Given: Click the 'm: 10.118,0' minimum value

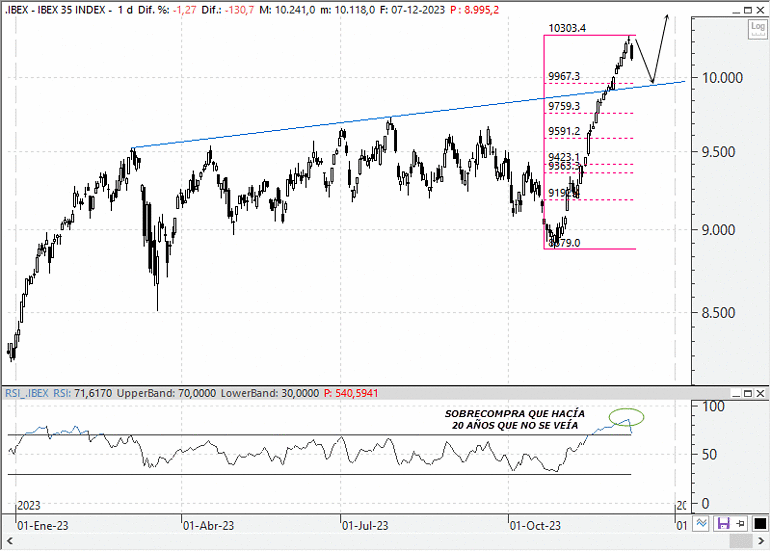Looking at the screenshot, I should 348,10.
